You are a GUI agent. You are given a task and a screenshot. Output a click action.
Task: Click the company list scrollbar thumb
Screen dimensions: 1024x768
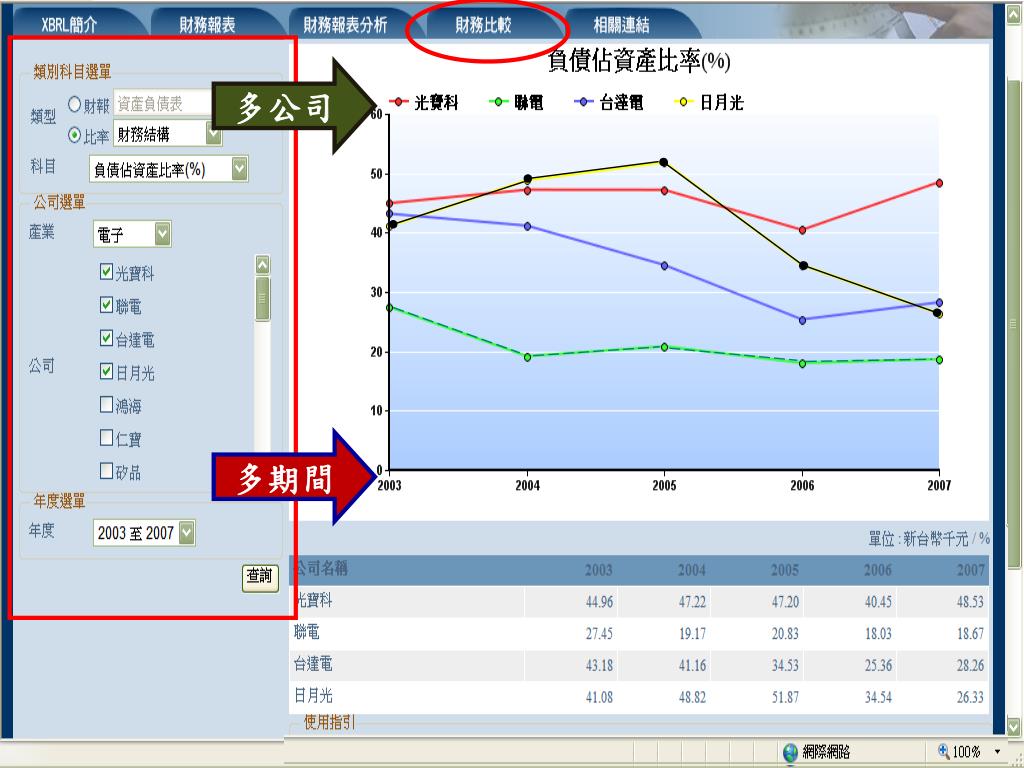tap(263, 298)
